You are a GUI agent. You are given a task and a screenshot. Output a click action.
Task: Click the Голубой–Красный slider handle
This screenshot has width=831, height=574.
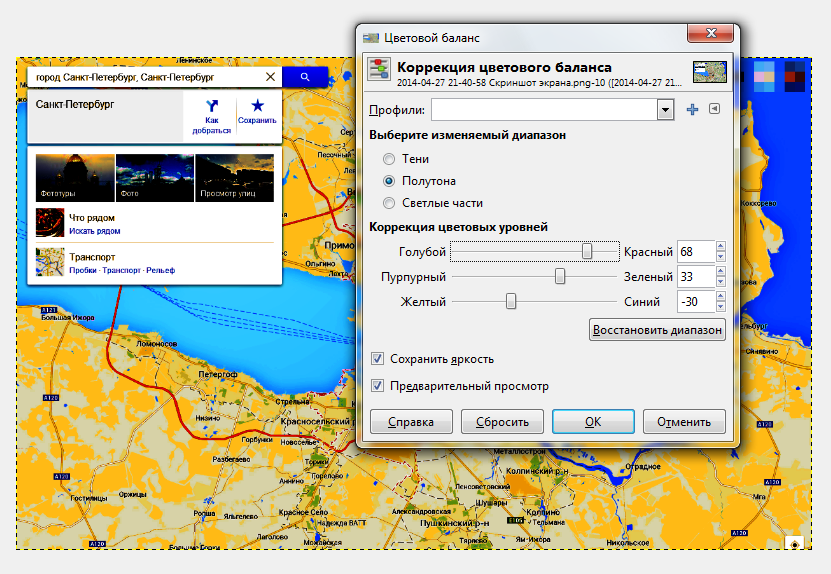(x=587, y=251)
